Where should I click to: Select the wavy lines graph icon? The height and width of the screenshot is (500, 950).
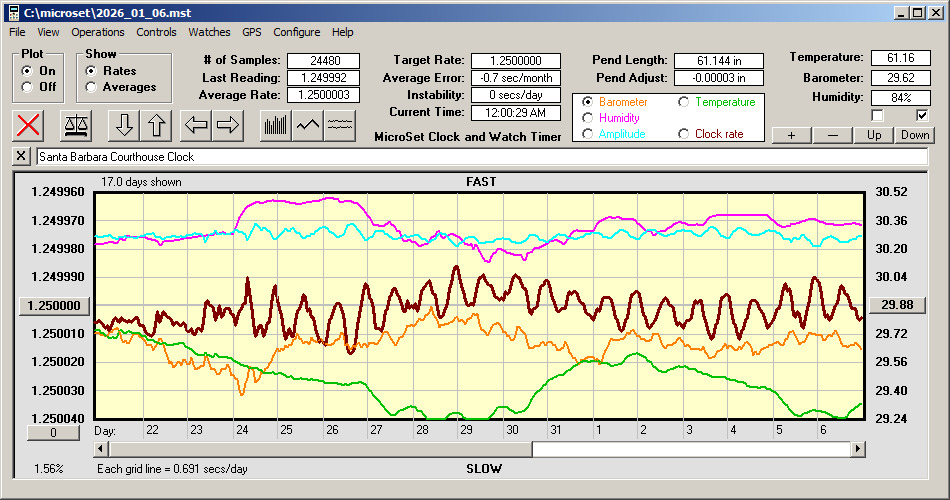pos(341,125)
